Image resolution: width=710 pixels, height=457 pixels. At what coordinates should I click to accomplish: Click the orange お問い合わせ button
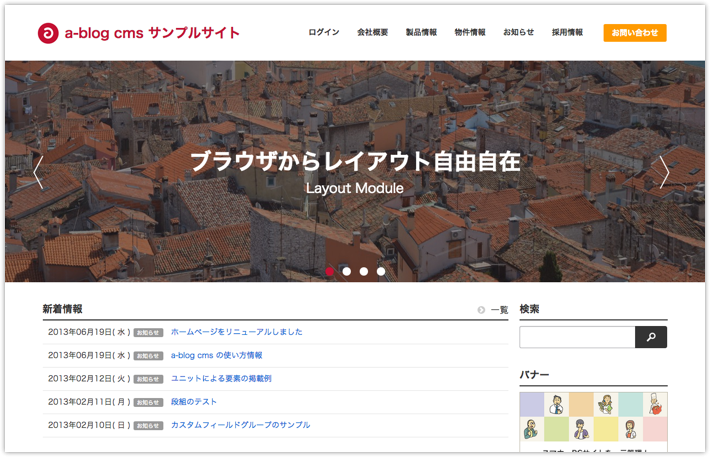coord(635,33)
